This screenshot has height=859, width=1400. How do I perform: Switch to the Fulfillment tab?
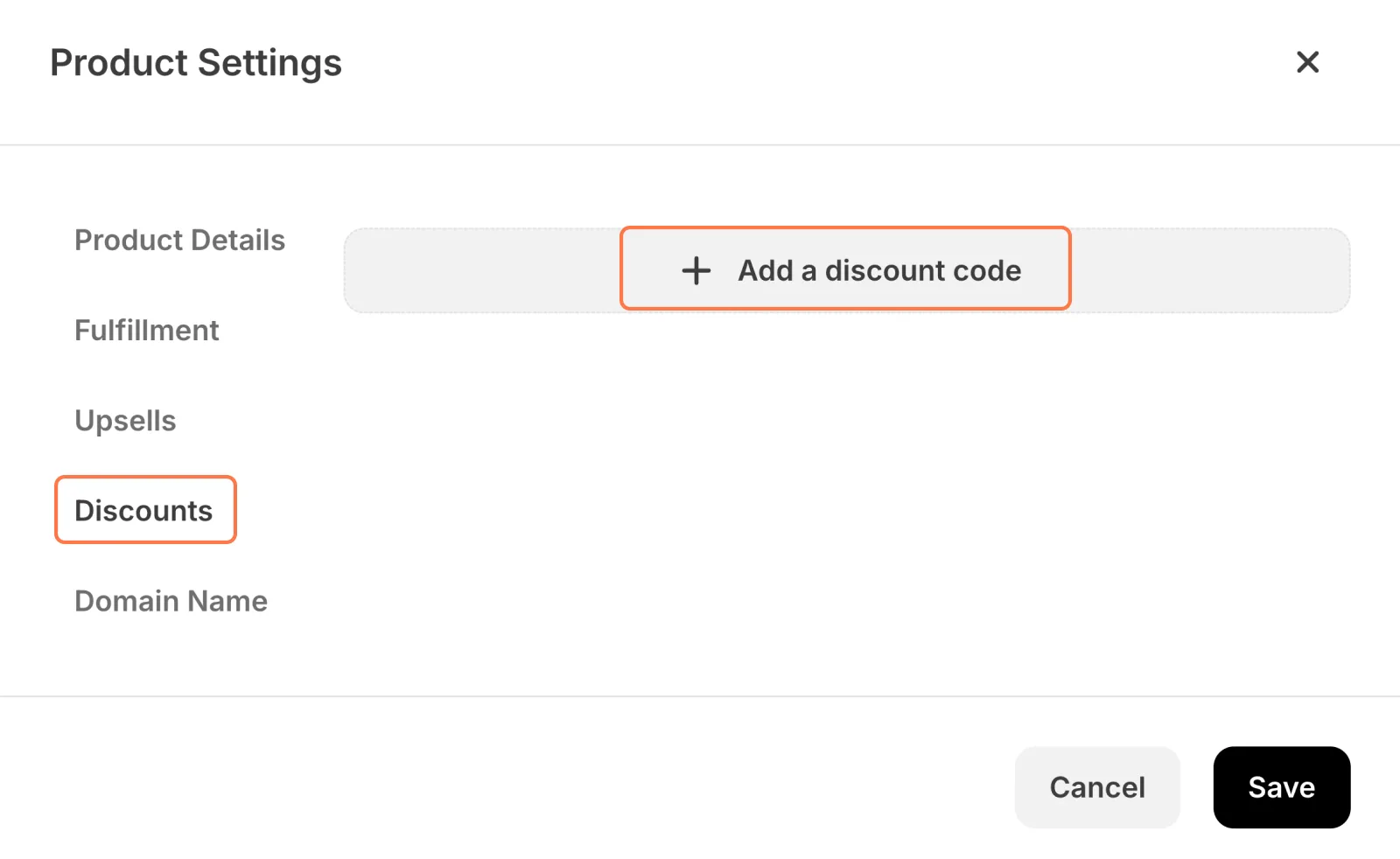coord(146,331)
